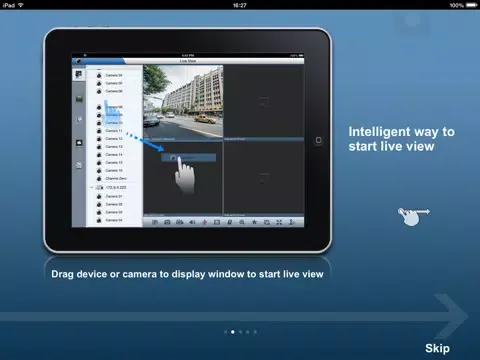
Task: Tap the 'Intelligent way to start live view' heading
Action: point(402,139)
